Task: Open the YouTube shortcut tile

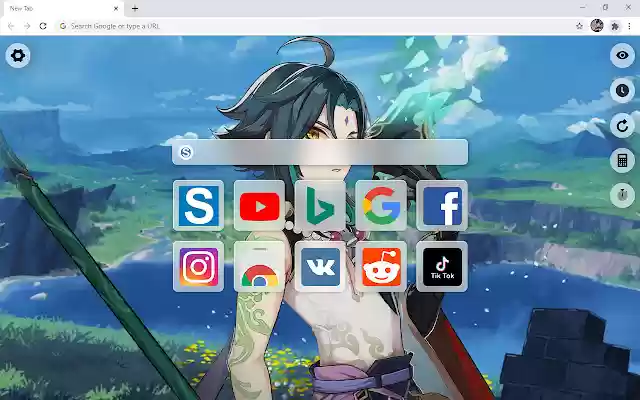Action: point(259,206)
